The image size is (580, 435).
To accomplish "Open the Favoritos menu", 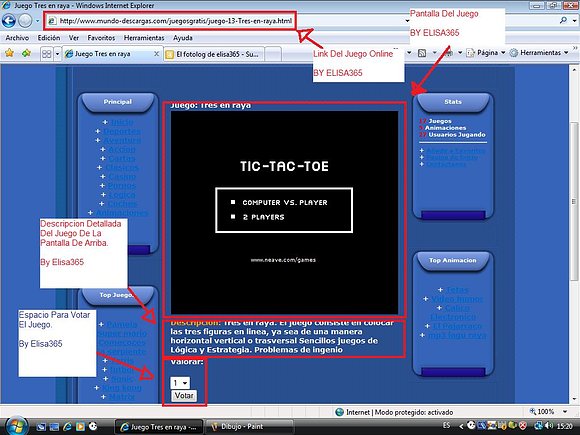I will (101, 38).
